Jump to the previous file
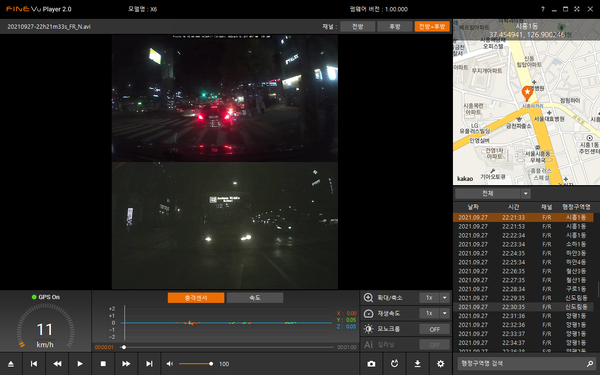This screenshot has width=600, height=375. pos(34,364)
